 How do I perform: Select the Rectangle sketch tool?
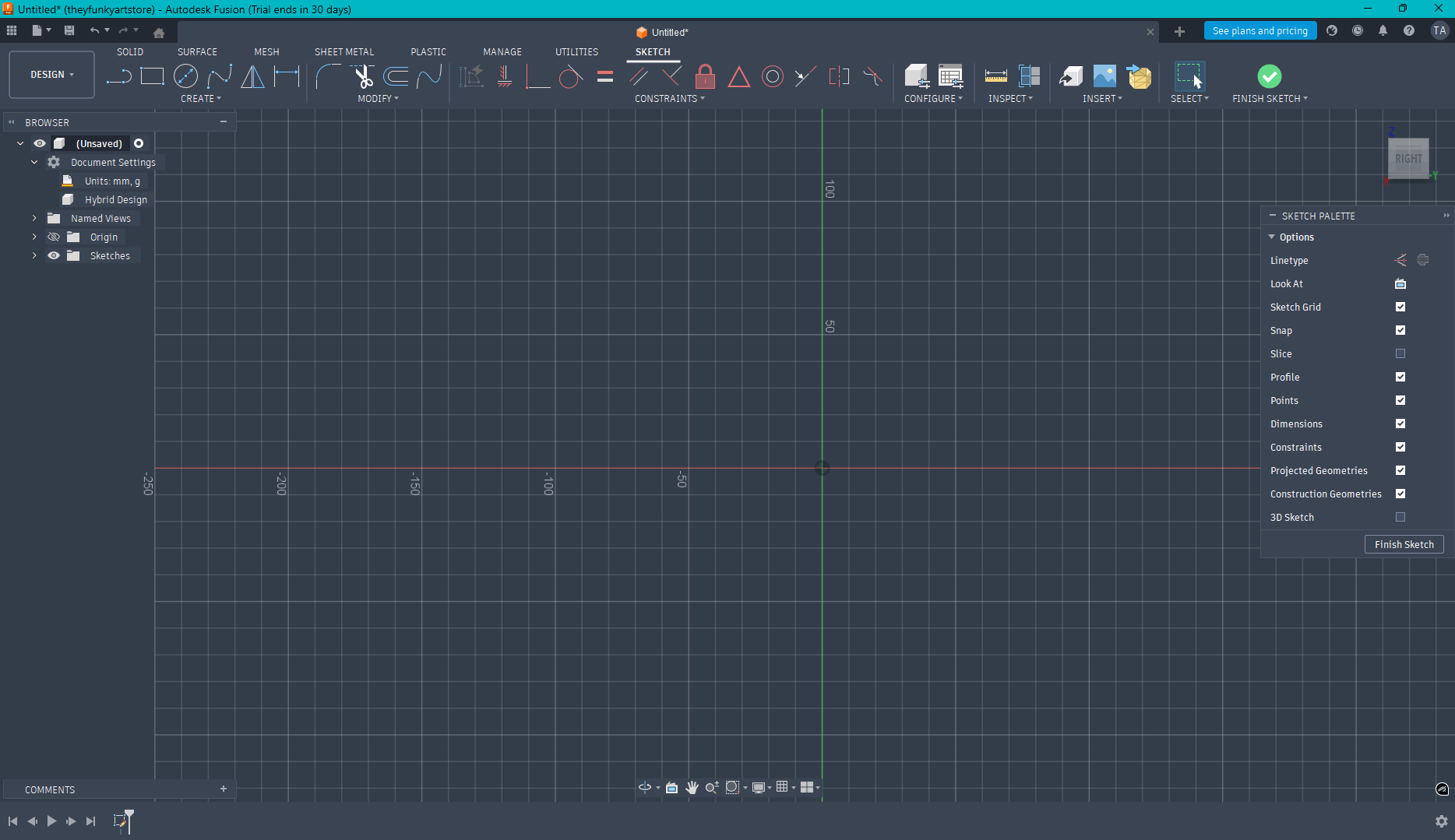click(x=152, y=76)
